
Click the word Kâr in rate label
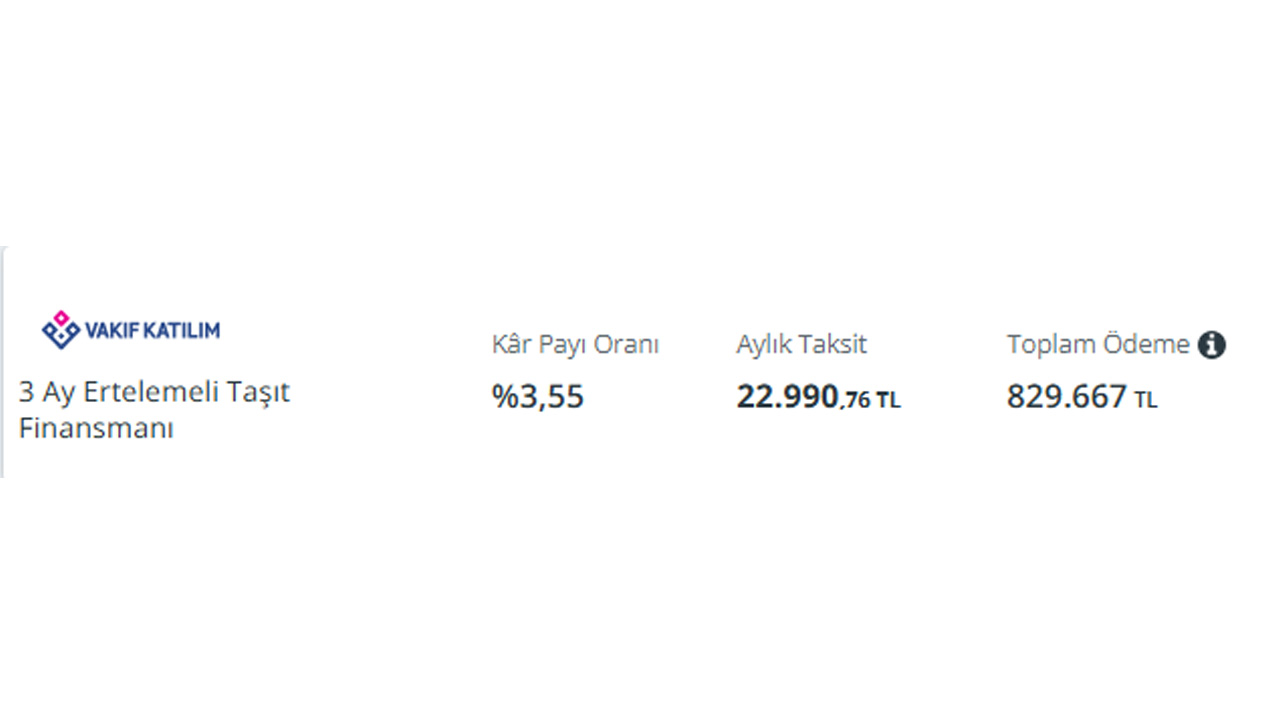pos(511,345)
